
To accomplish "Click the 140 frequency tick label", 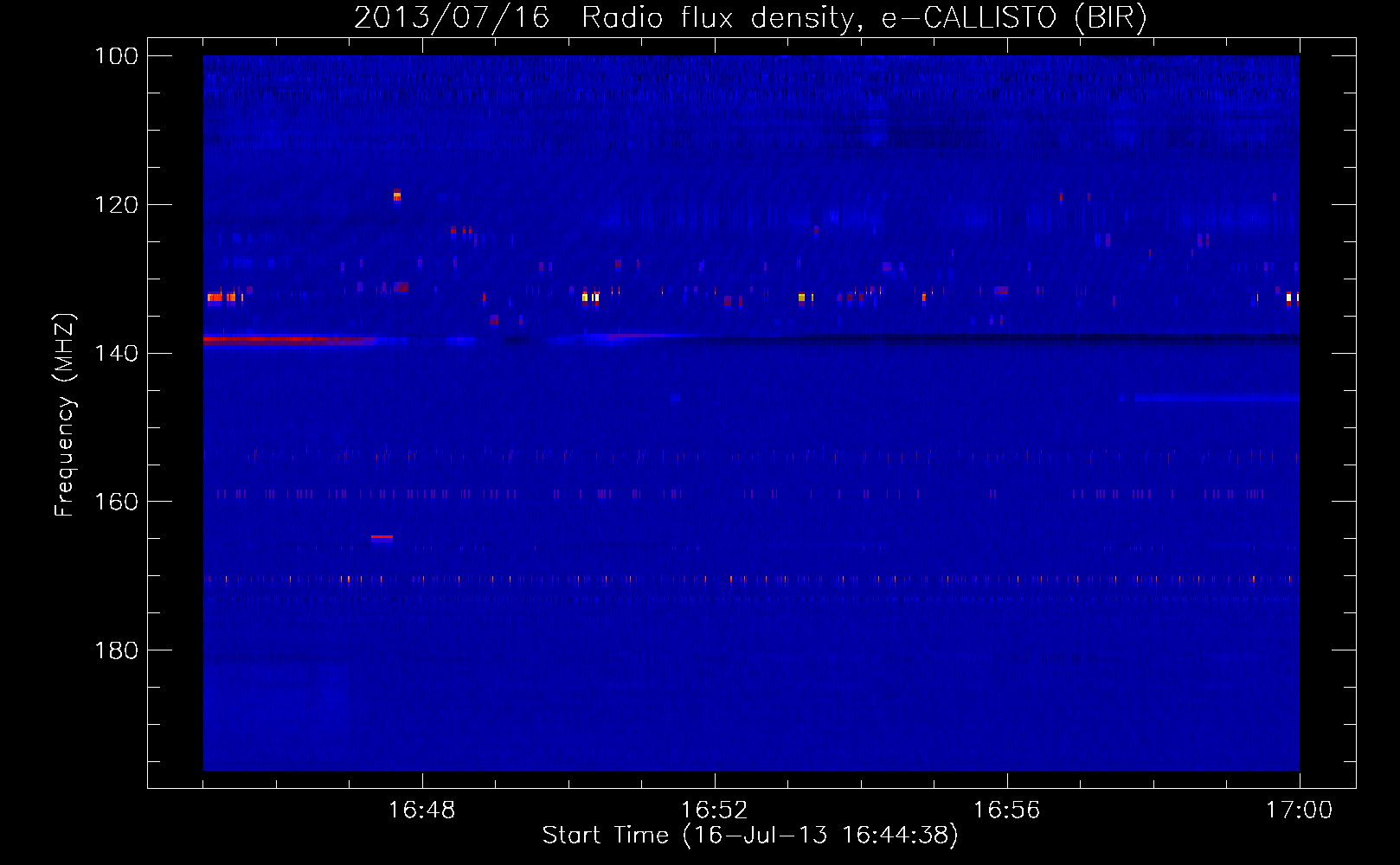I will pyautogui.click(x=116, y=354).
